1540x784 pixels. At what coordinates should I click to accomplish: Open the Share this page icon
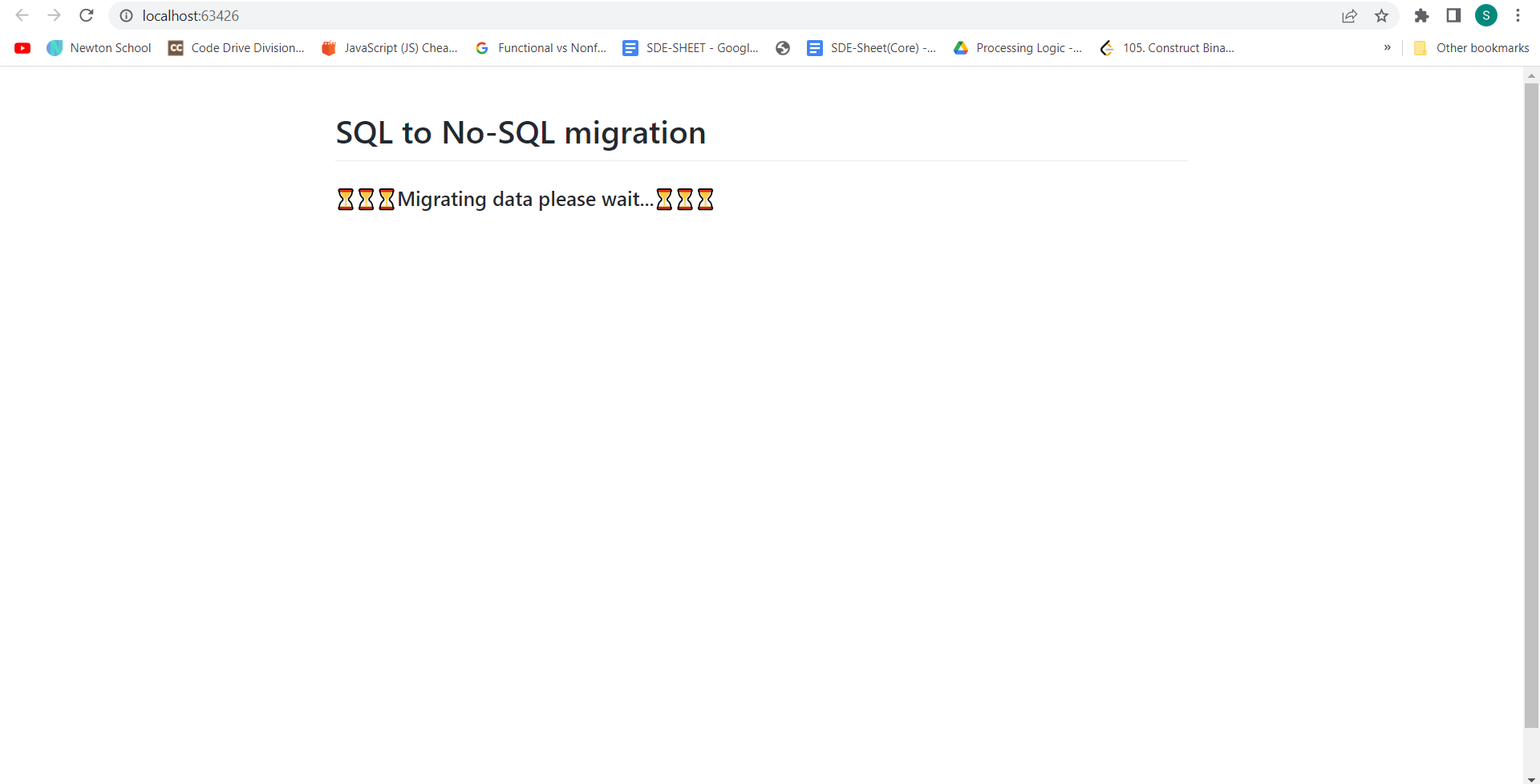(x=1349, y=15)
